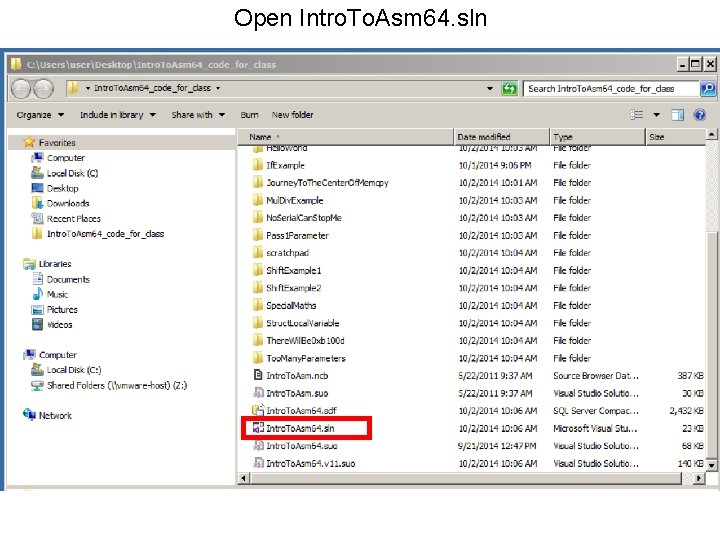The image size is (720, 540).
Task: Select IntroToAsm64.sdf file icon
Action: pos(258,410)
